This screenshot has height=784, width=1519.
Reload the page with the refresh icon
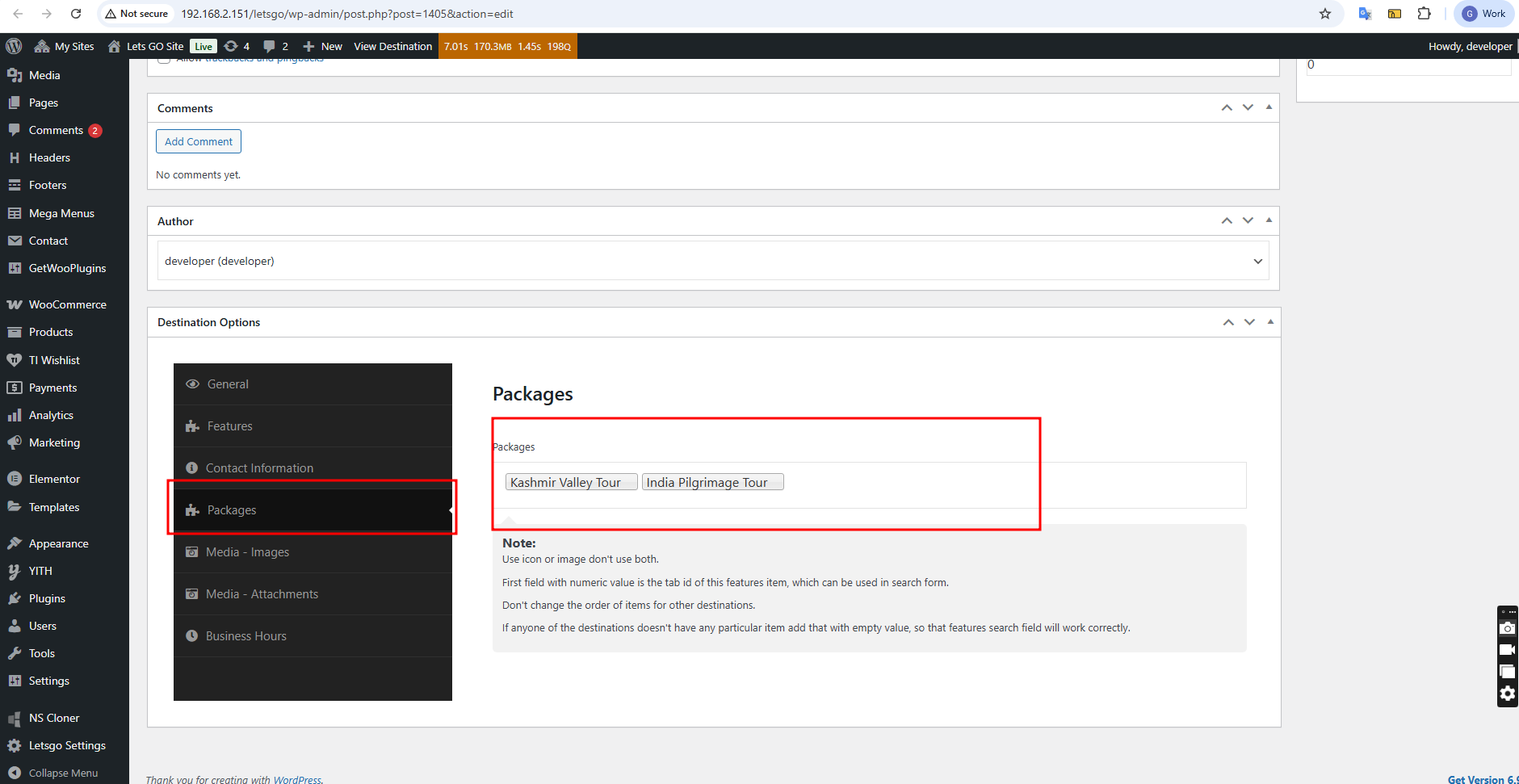[x=76, y=14]
